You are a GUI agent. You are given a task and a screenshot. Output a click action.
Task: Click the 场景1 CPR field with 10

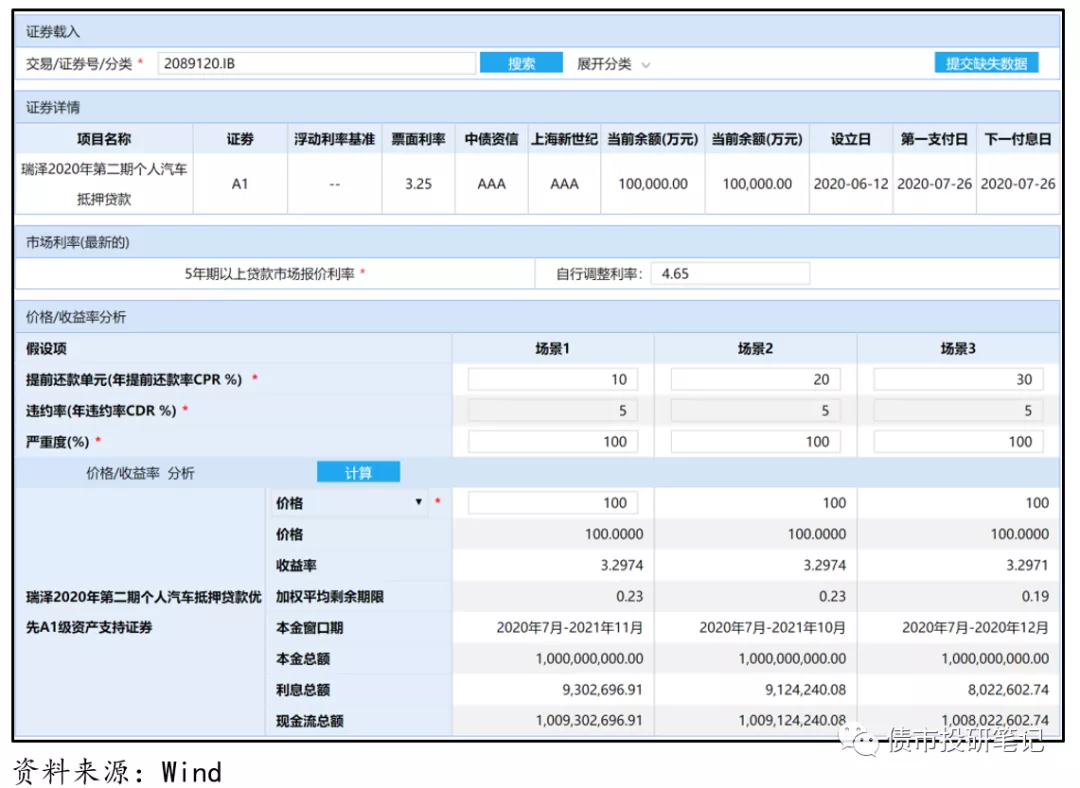(x=552, y=380)
